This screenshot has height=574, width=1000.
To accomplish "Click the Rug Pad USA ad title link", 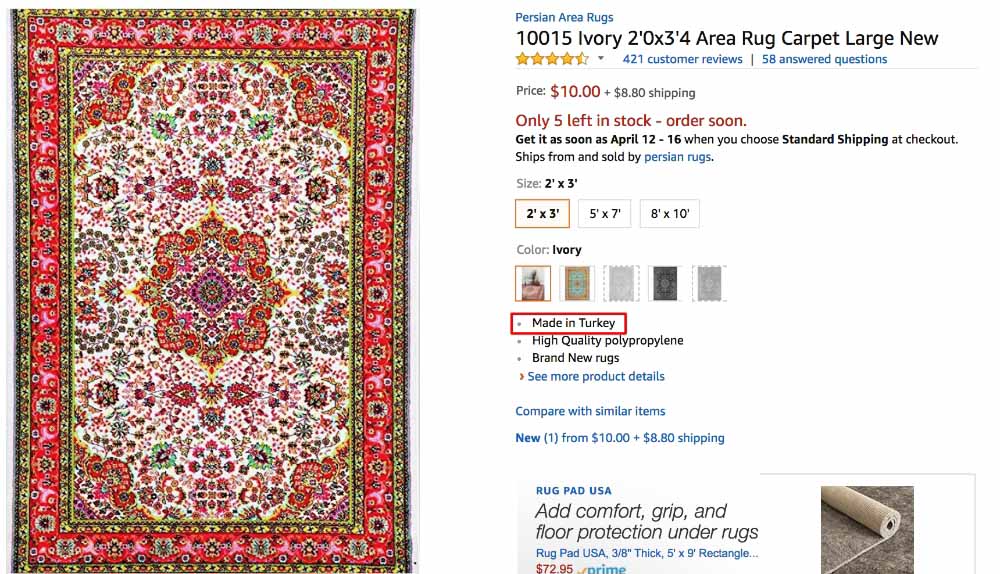I will pyautogui.click(x=646, y=552).
